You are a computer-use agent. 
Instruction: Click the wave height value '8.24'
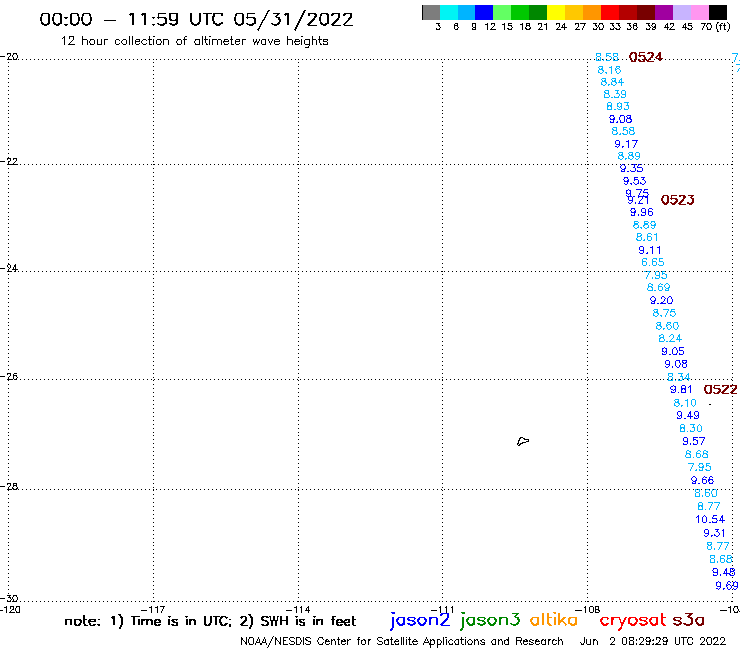(x=670, y=338)
